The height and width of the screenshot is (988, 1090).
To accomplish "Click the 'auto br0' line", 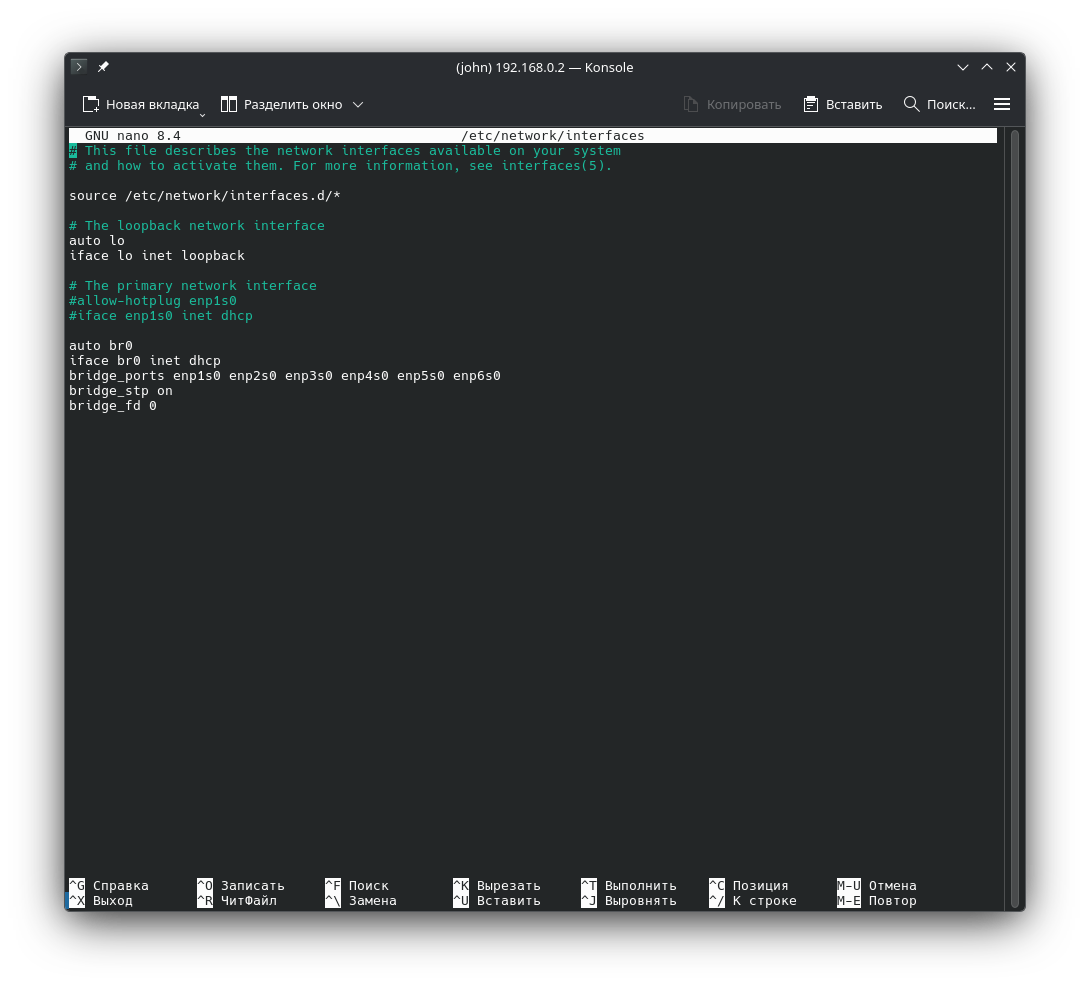I will click(101, 346).
